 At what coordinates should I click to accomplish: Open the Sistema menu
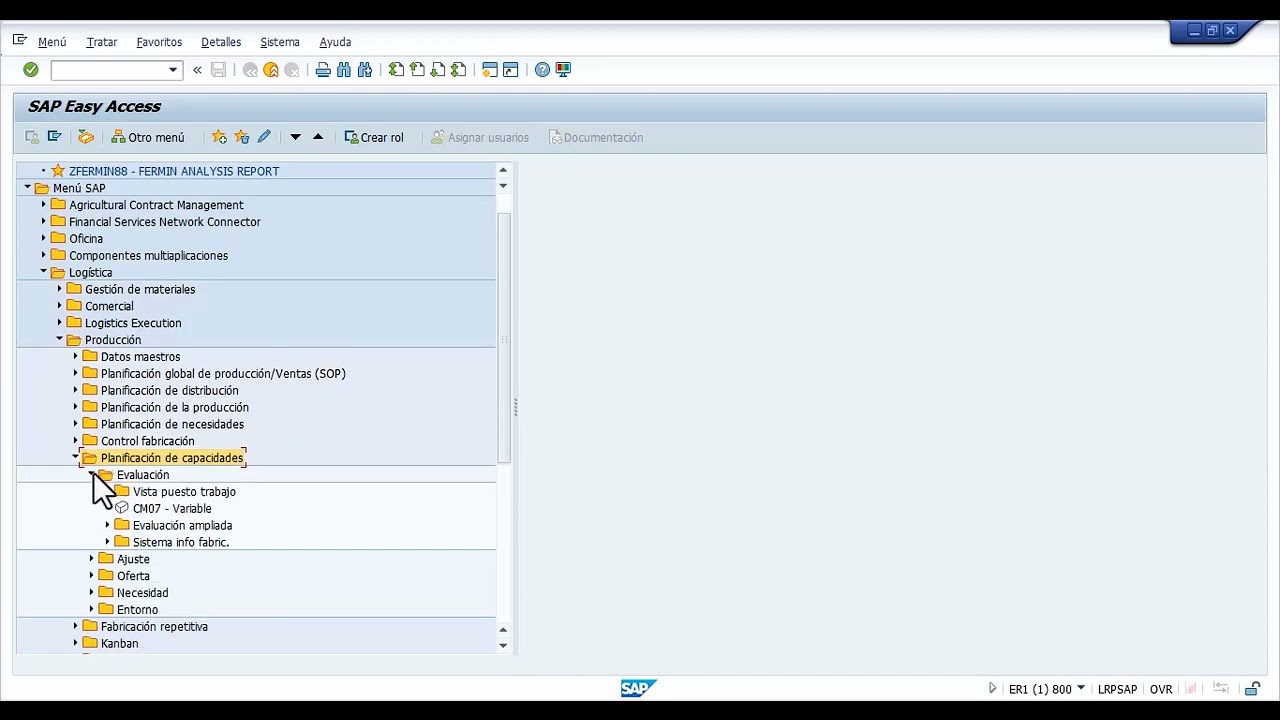point(280,42)
